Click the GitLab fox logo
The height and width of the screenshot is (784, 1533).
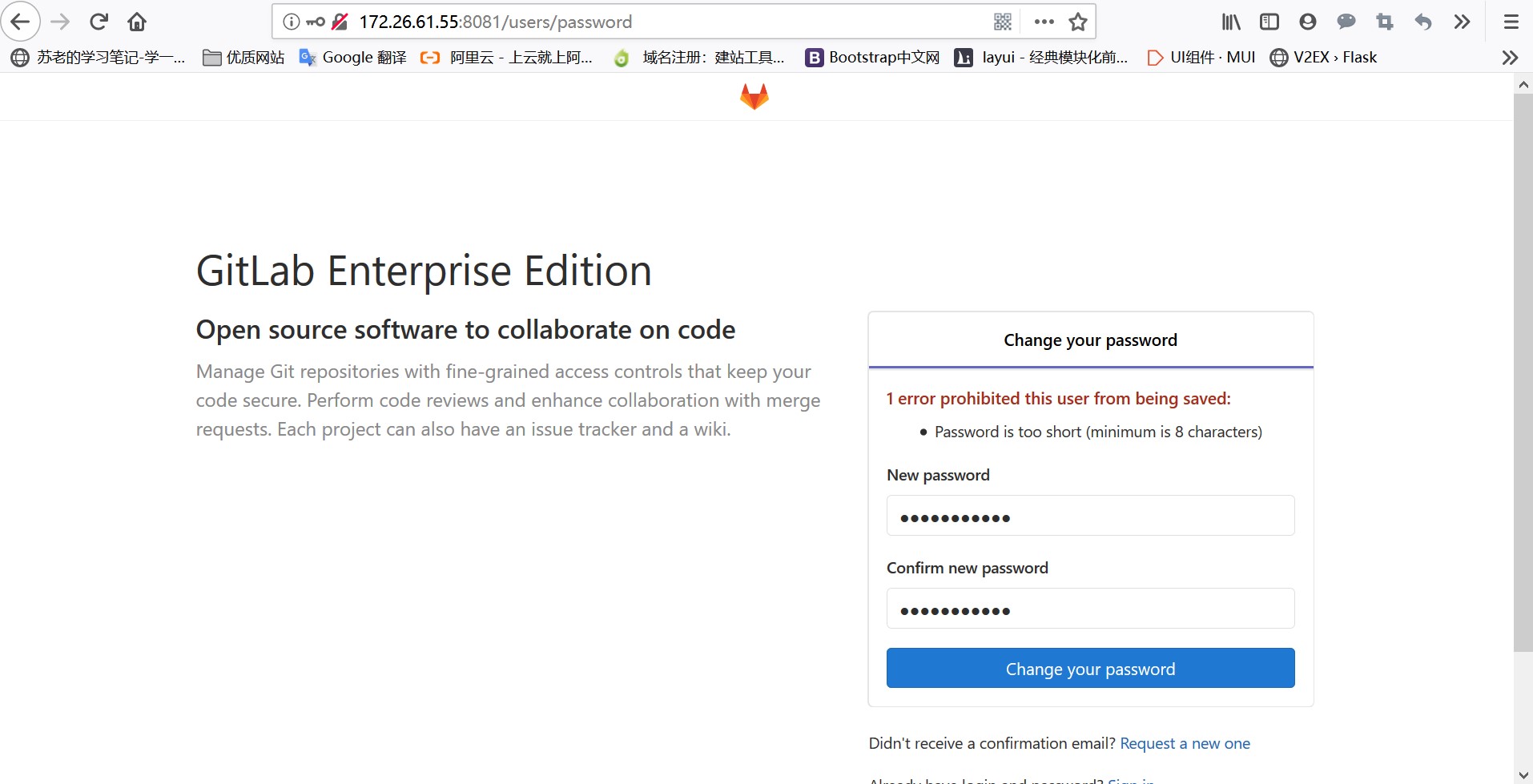pyautogui.click(x=754, y=97)
